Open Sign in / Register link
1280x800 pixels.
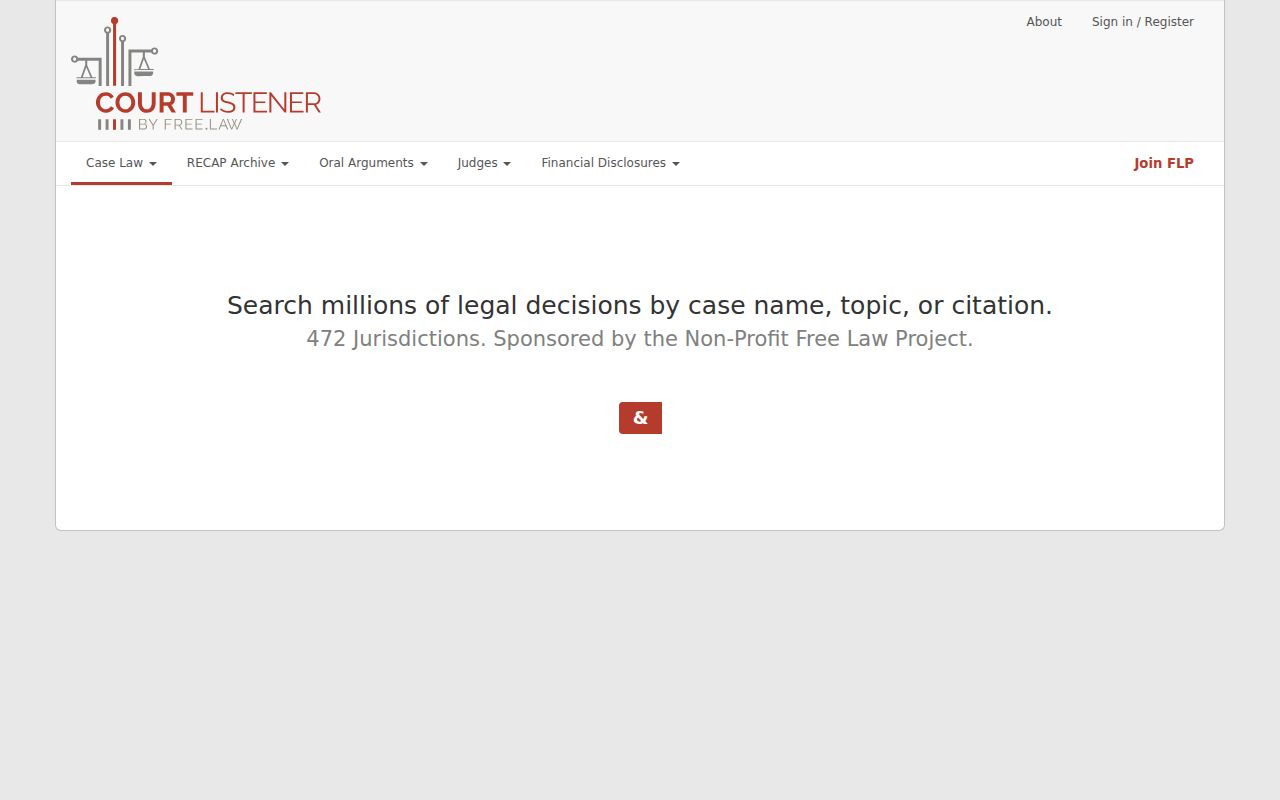pyautogui.click(x=1143, y=22)
